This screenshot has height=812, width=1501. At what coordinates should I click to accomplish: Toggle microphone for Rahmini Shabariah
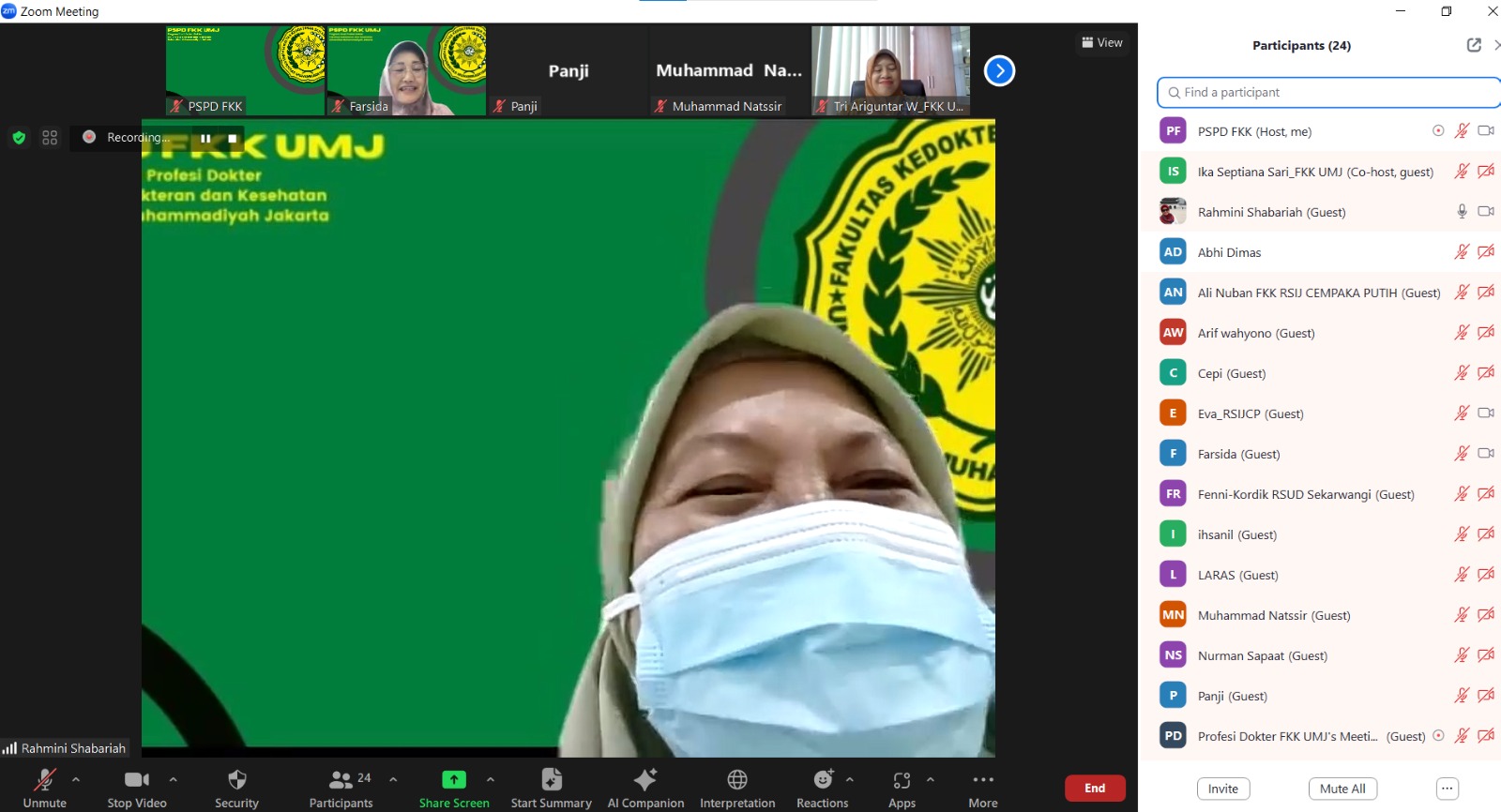point(1462,212)
